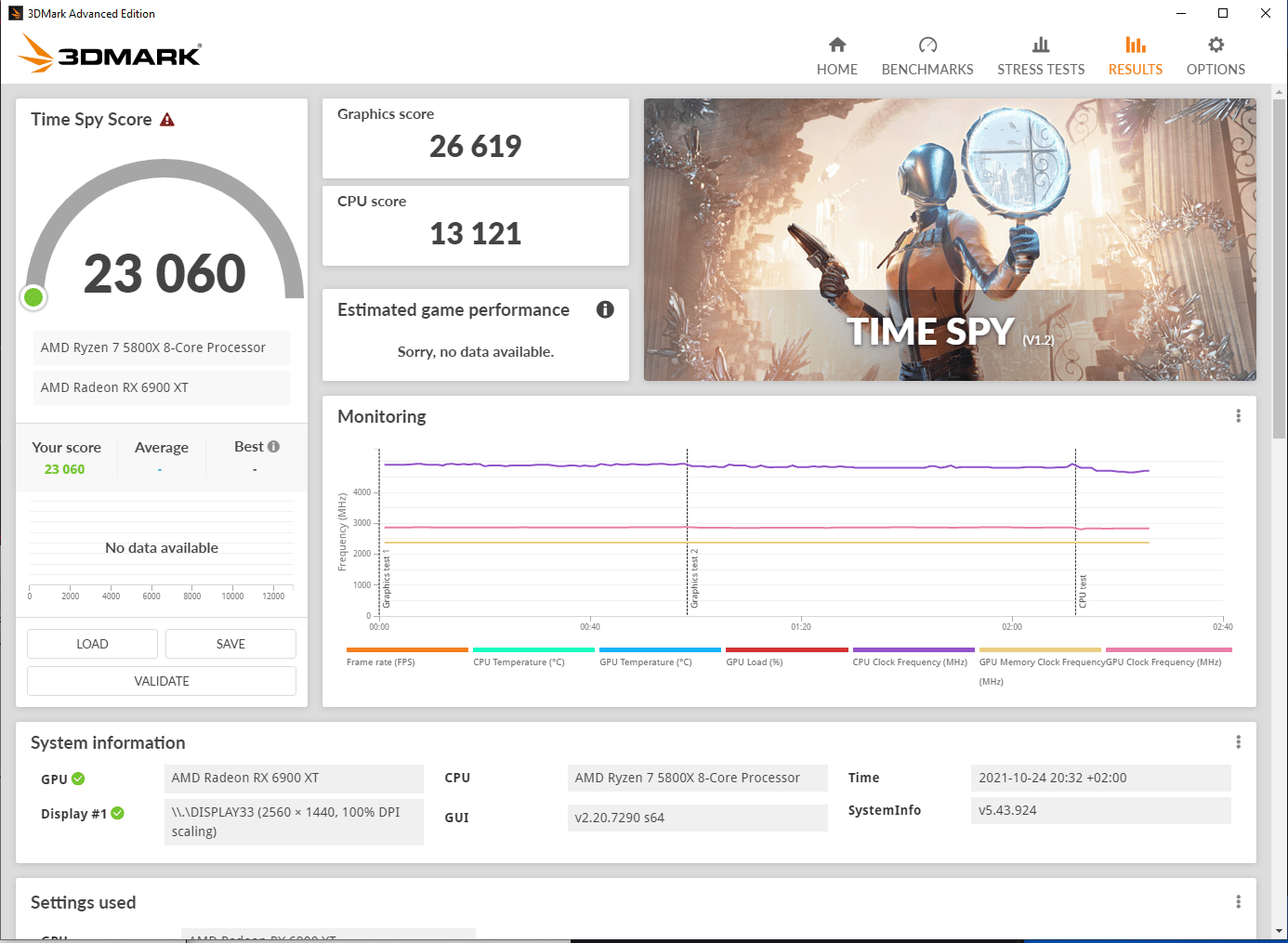Click the GPU green check status icon
Screen dimensions: 1288x943
pyautogui.click(x=78, y=779)
